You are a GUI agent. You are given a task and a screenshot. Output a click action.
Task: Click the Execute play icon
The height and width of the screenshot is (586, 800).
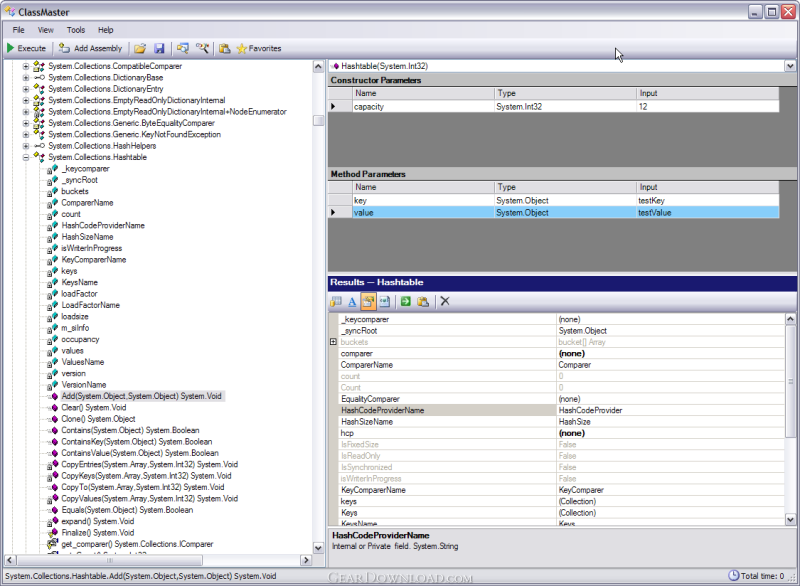(x=10, y=48)
